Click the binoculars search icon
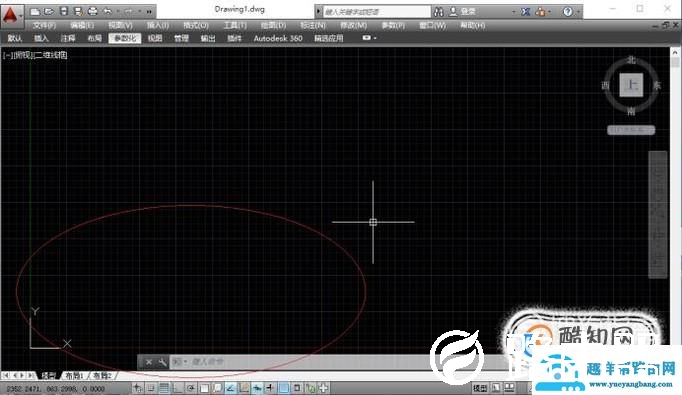Viewport: 682px width, 395px height. pos(438,12)
